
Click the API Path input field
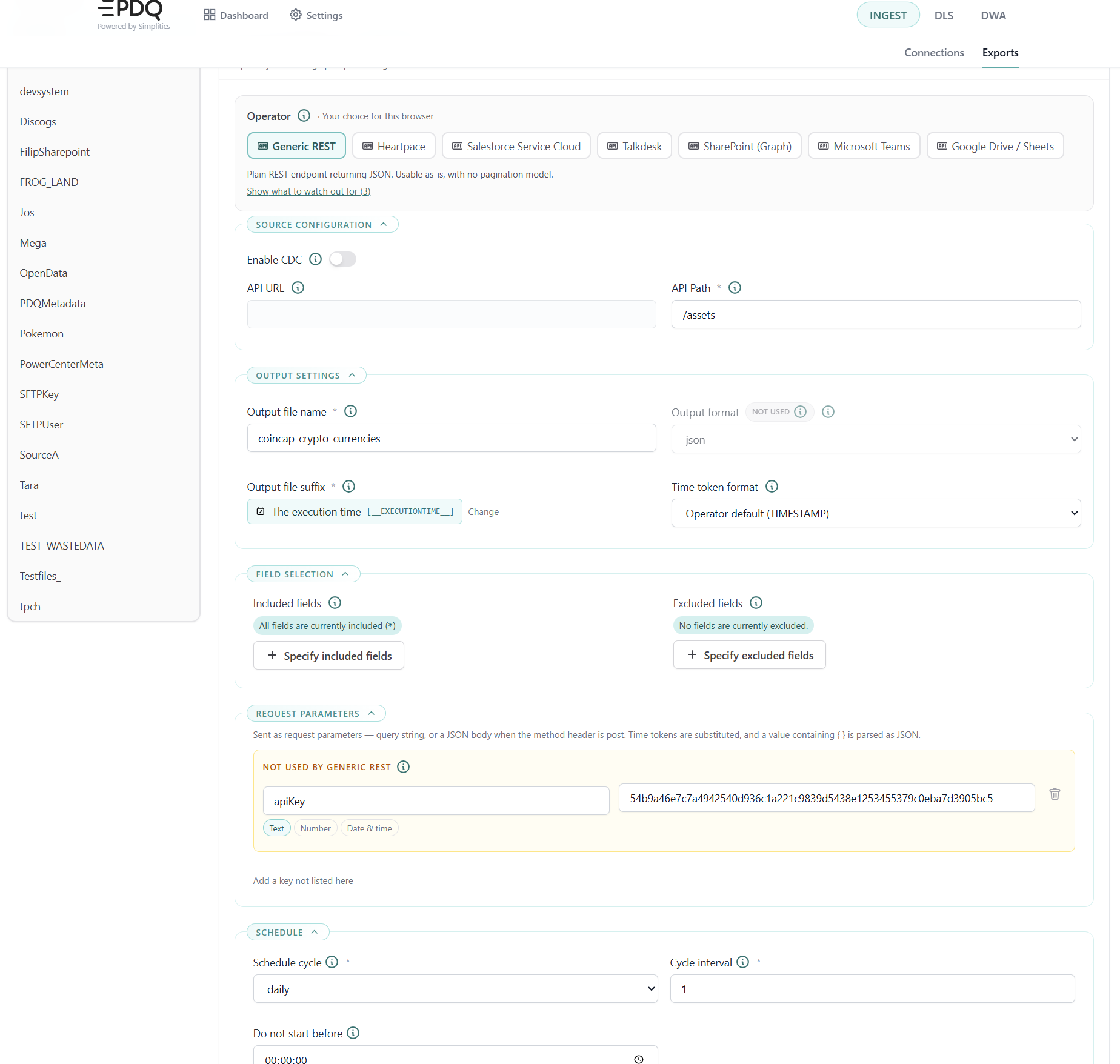pos(876,314)
